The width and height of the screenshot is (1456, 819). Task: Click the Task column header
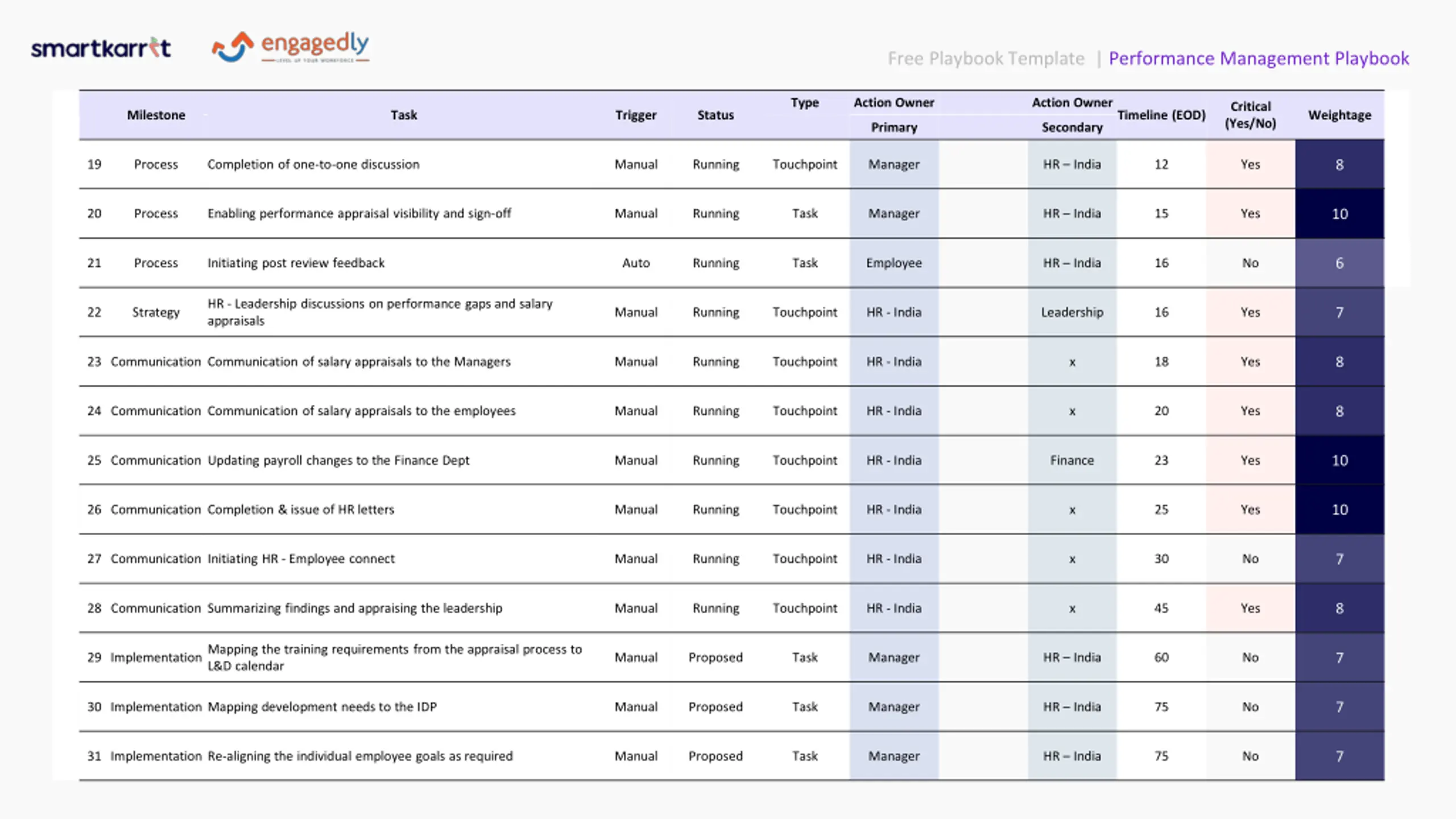404,115
